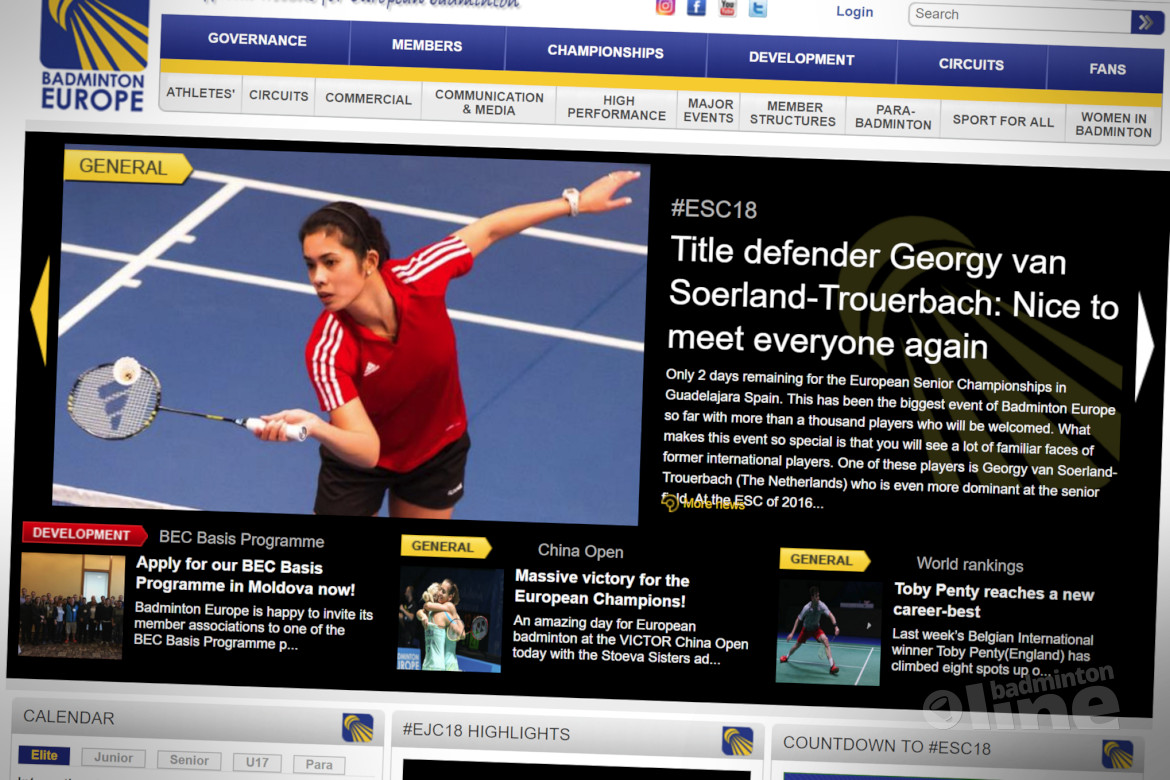Viewport: 1170px width, 780px height.
Task: Click the Badminton Europe logo
Action: coord(93,56)
